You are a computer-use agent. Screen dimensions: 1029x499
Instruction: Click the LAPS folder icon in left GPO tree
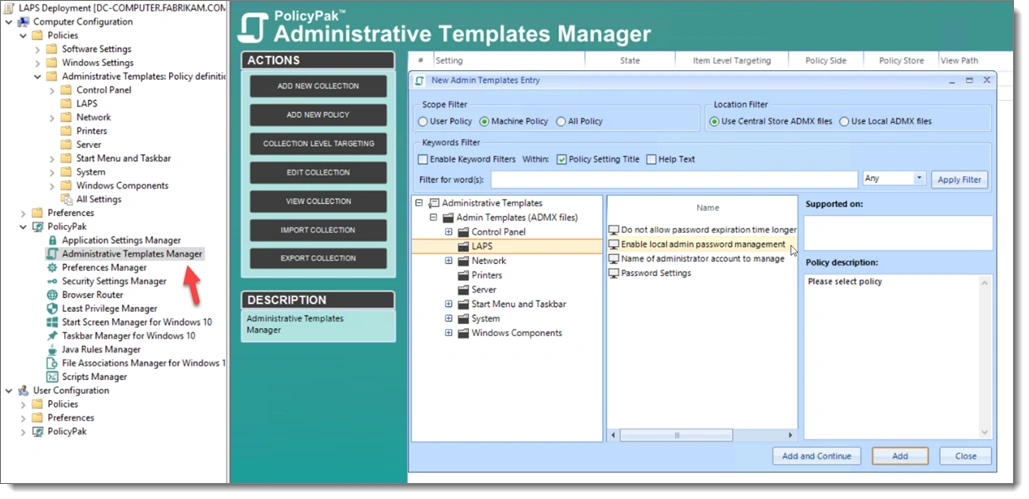pyautogui.click(x=66, y=104)
